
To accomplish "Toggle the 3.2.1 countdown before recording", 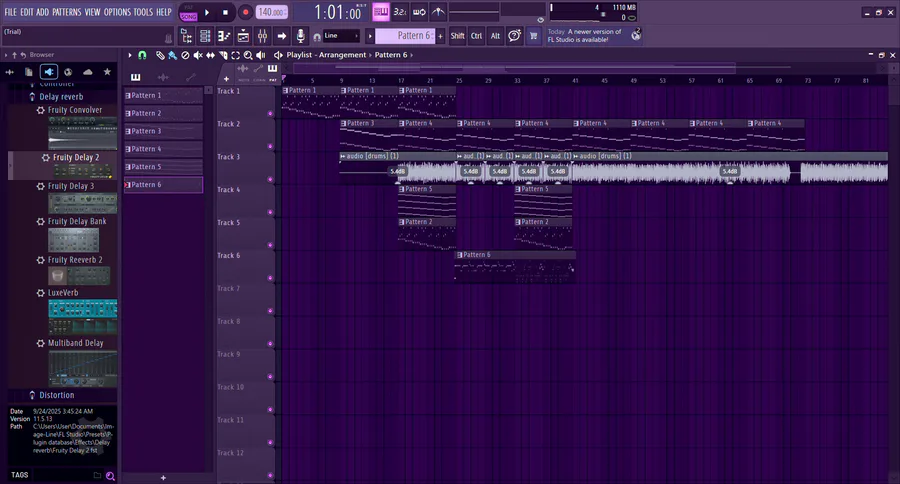I will (x=400, y=11).
